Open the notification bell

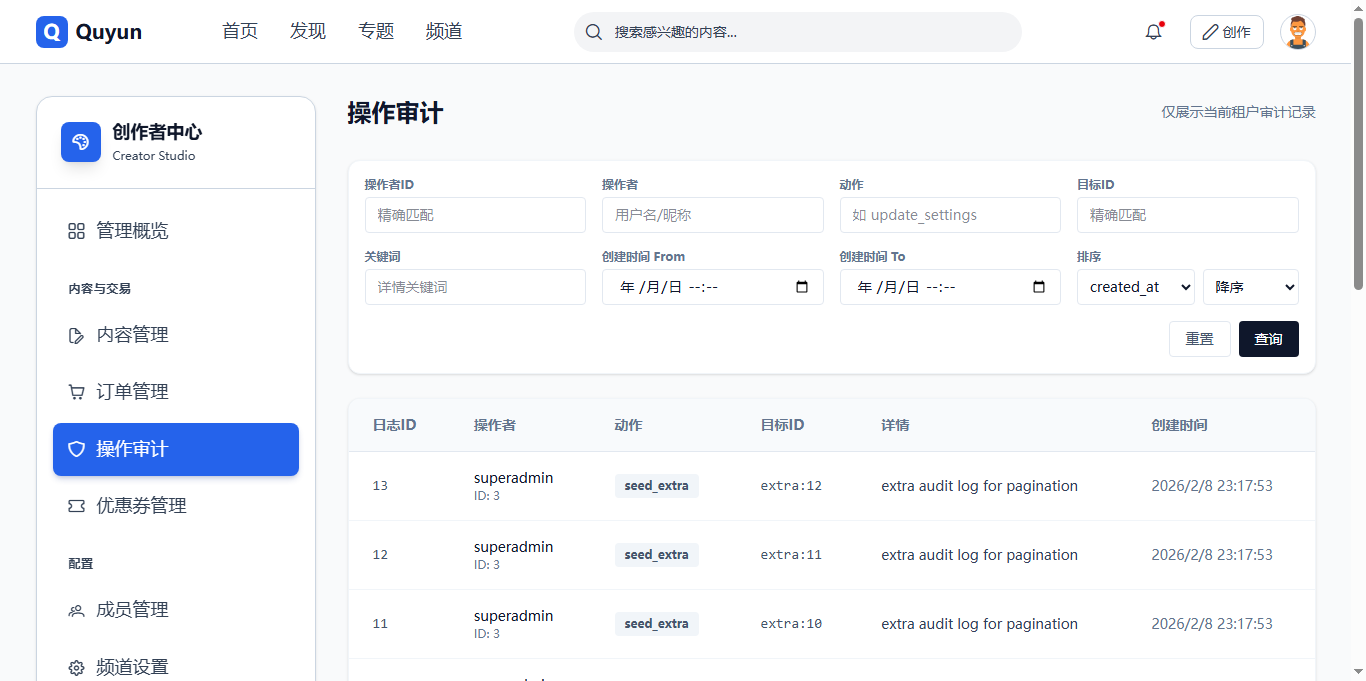tap(1152, 31)
